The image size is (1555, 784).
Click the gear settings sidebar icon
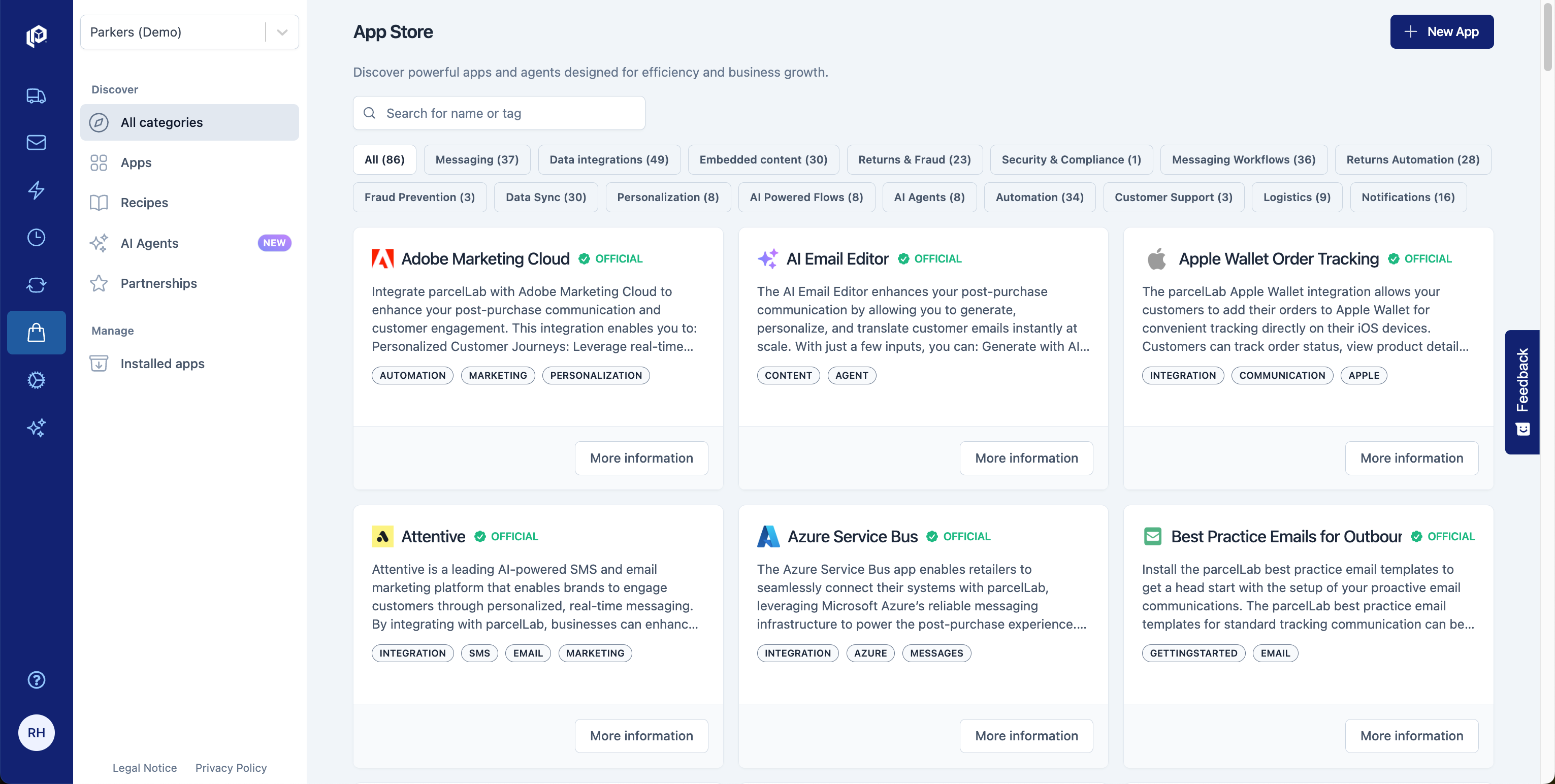[x=36, y=380]
